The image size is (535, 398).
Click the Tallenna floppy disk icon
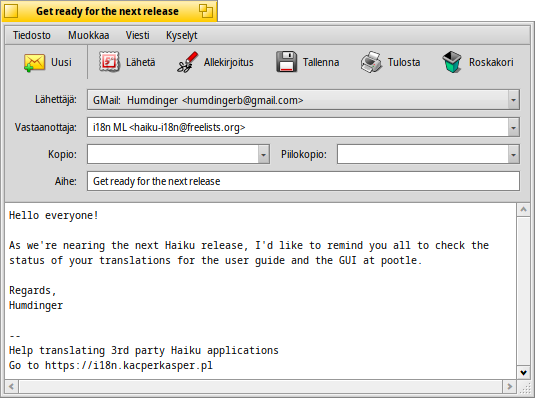coord(286,62)
